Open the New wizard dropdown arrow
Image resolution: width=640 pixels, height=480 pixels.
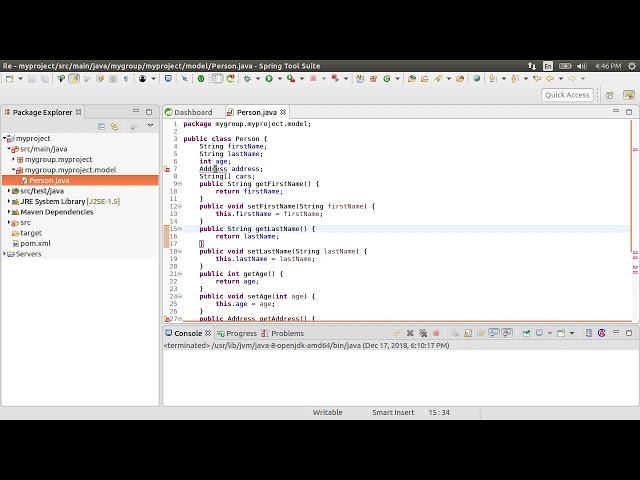20,78
